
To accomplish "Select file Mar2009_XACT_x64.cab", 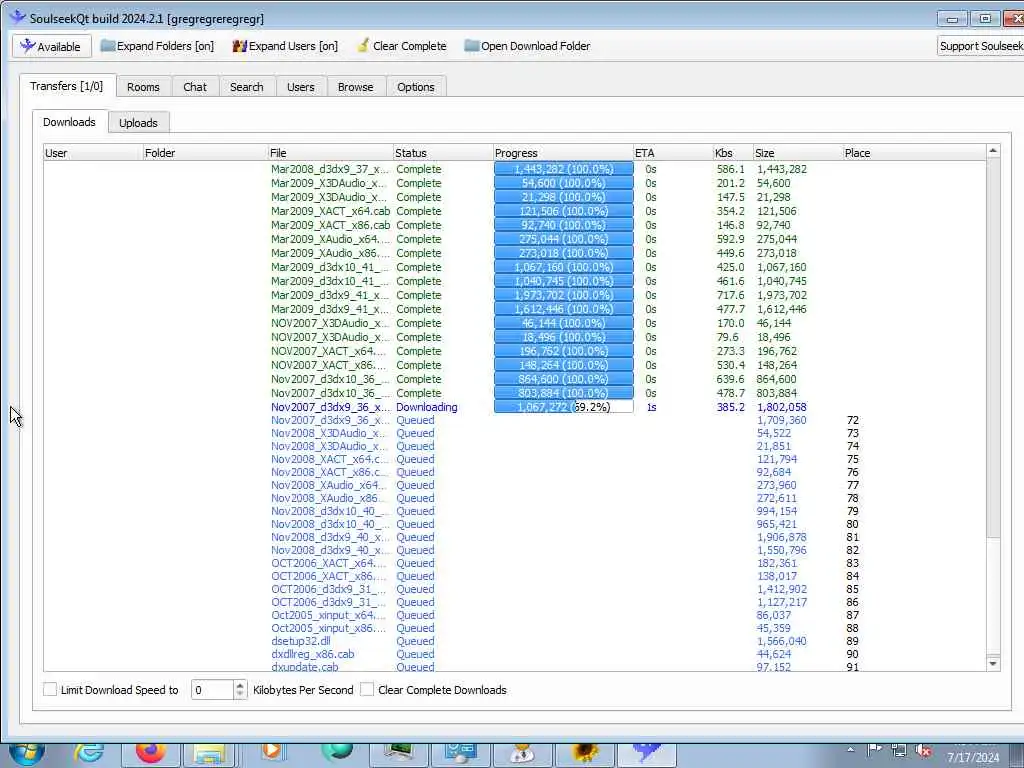I will point(330,211).
